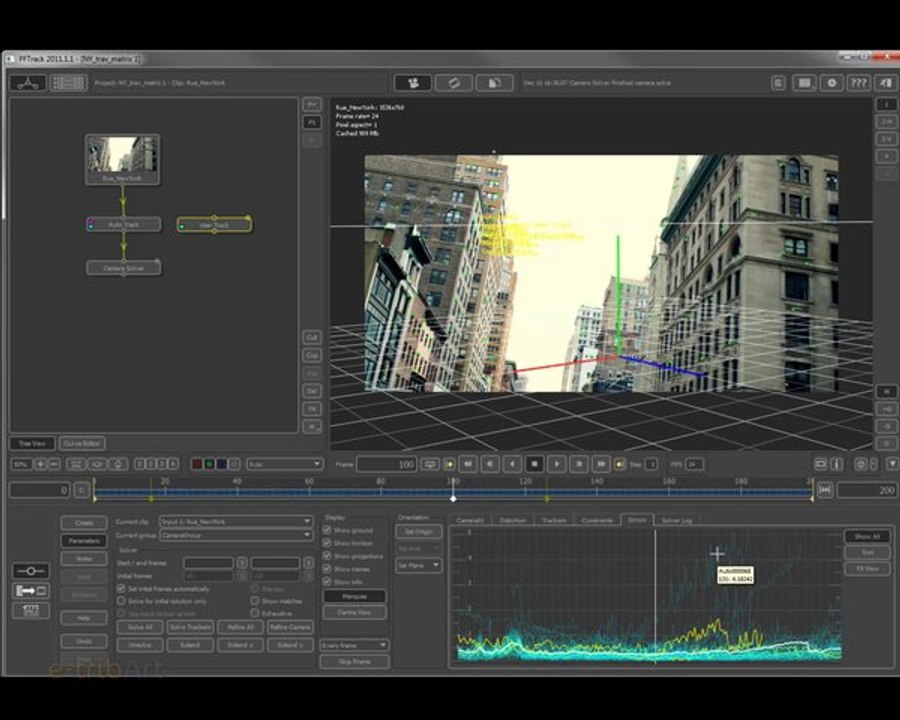Open the Every frame dropdown
900x720 pixels.
point(354,645)
